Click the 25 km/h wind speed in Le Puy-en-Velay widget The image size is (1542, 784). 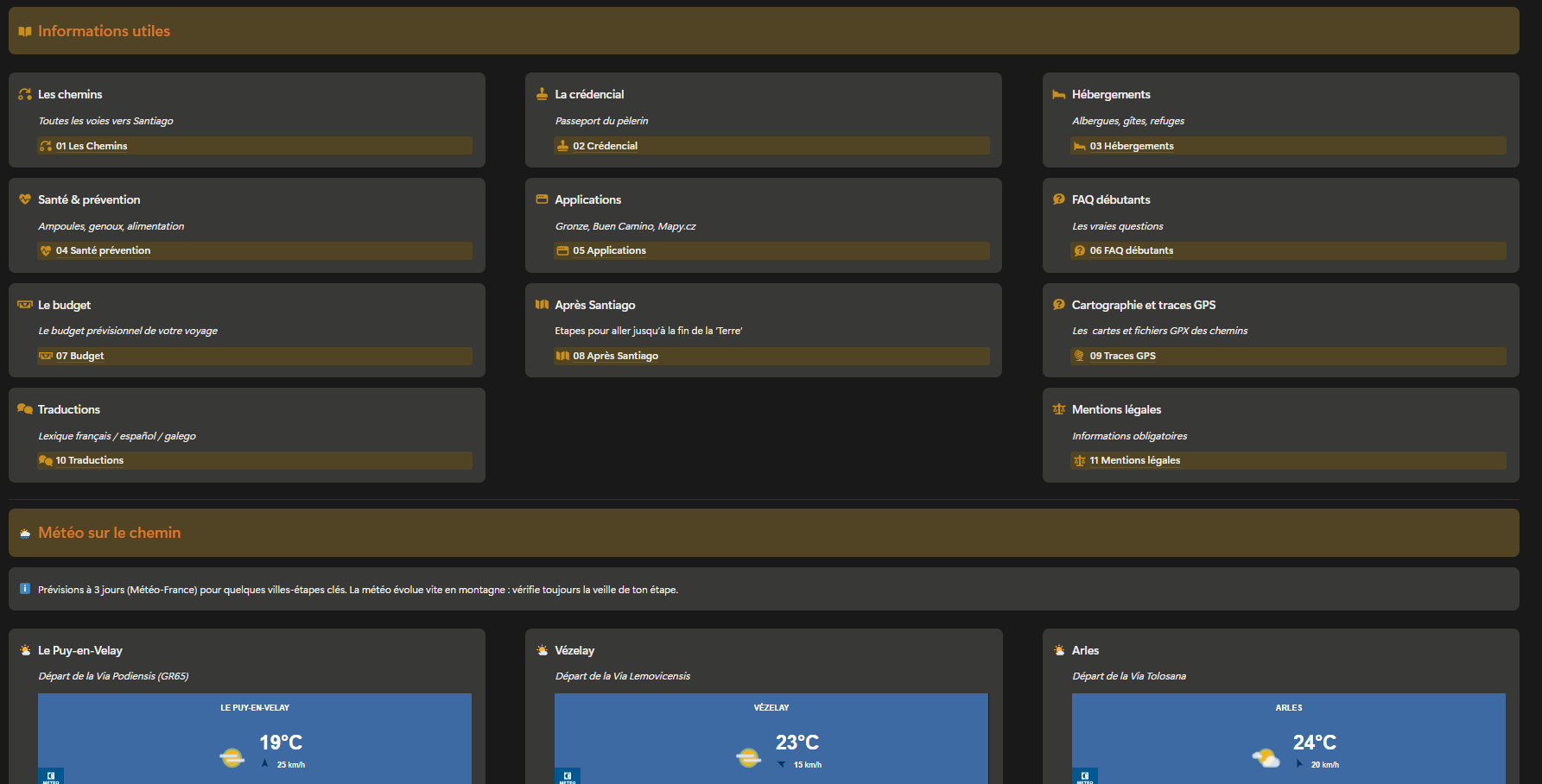pos(290,765)
